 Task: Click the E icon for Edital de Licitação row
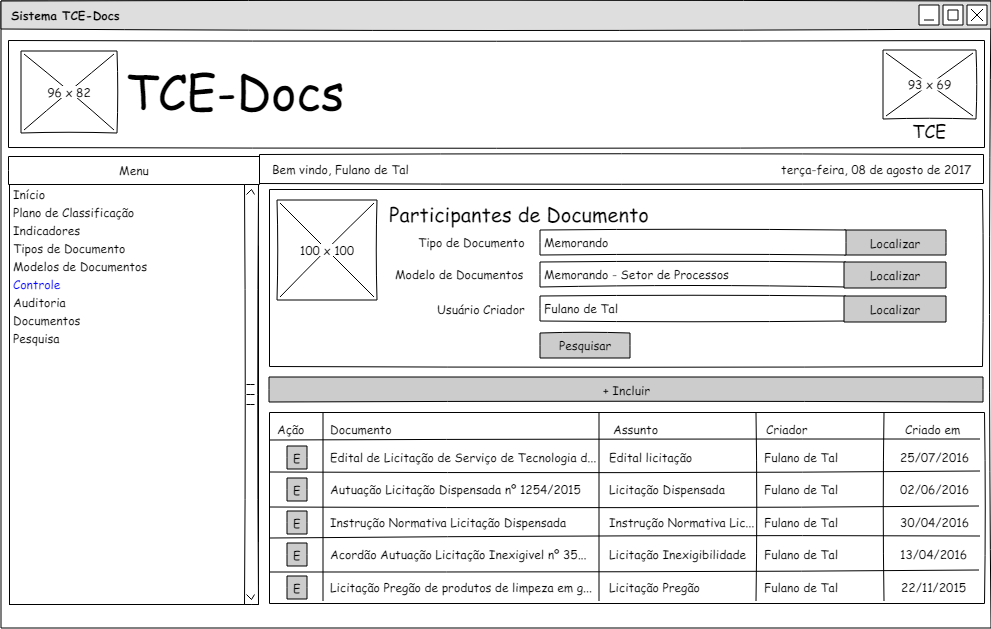(297, 458)
